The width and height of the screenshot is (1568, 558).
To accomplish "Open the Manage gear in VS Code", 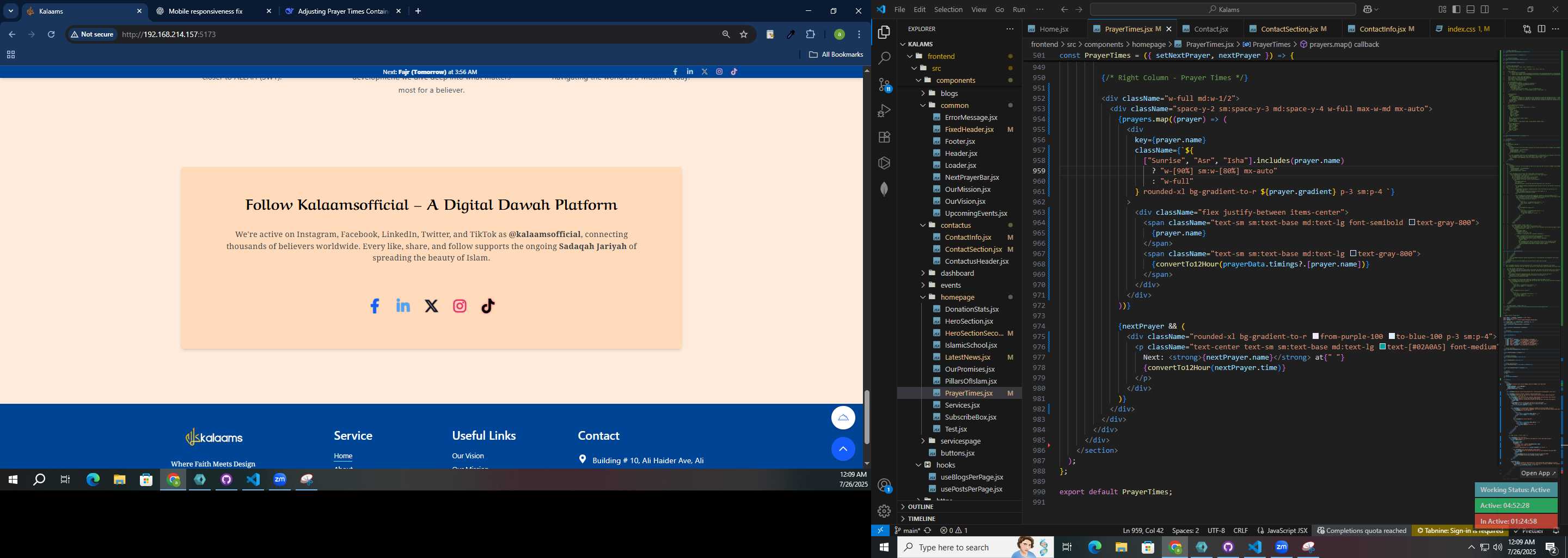I will coord(884,511).
